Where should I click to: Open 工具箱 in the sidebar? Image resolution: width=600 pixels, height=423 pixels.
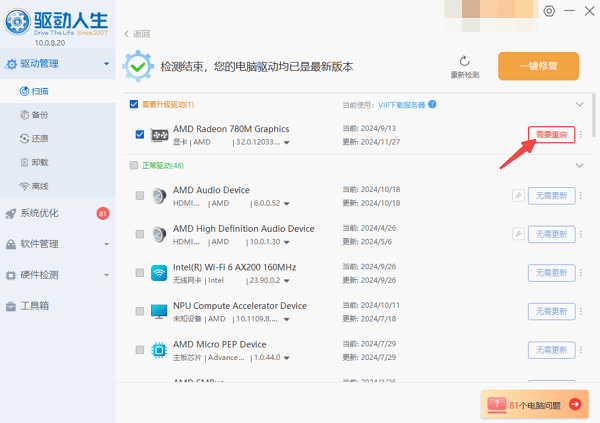point(57,305)
